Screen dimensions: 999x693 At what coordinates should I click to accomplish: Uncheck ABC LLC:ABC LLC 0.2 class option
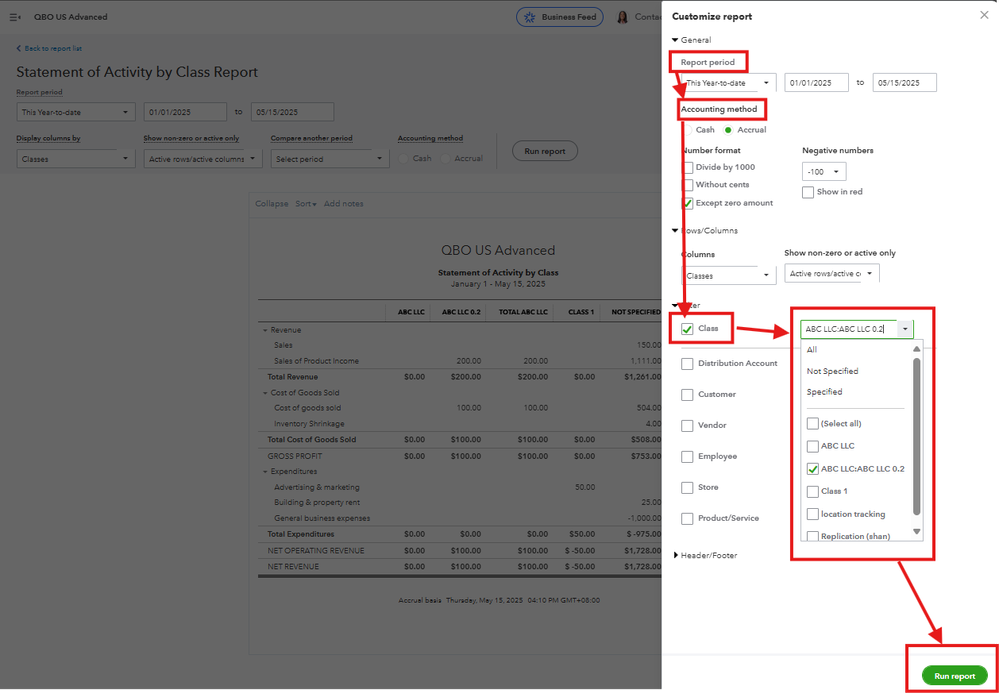tap(812, 469)
